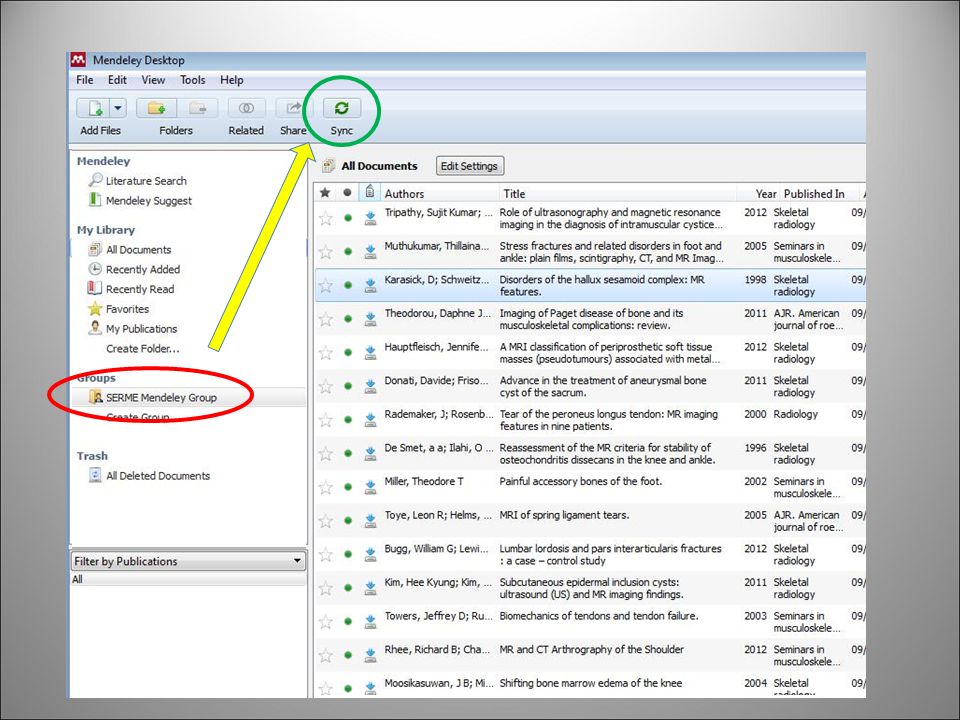960x720 pixels.
Task: Open the PDF icon for Towers paper
Action: (x=370, y=622)
